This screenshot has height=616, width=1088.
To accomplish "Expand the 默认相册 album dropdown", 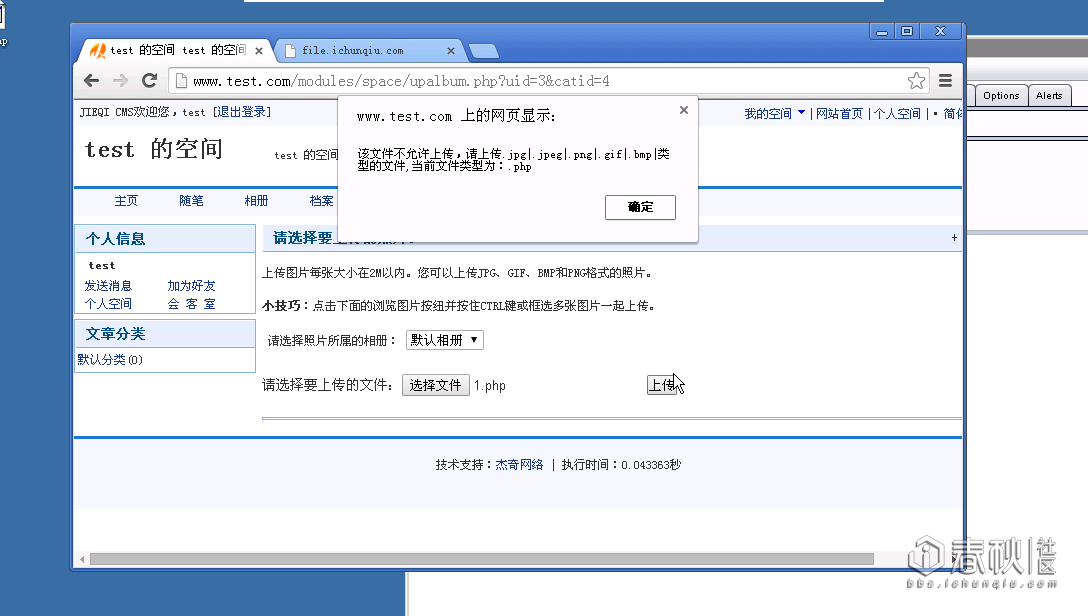I will (x=444, y=340).
